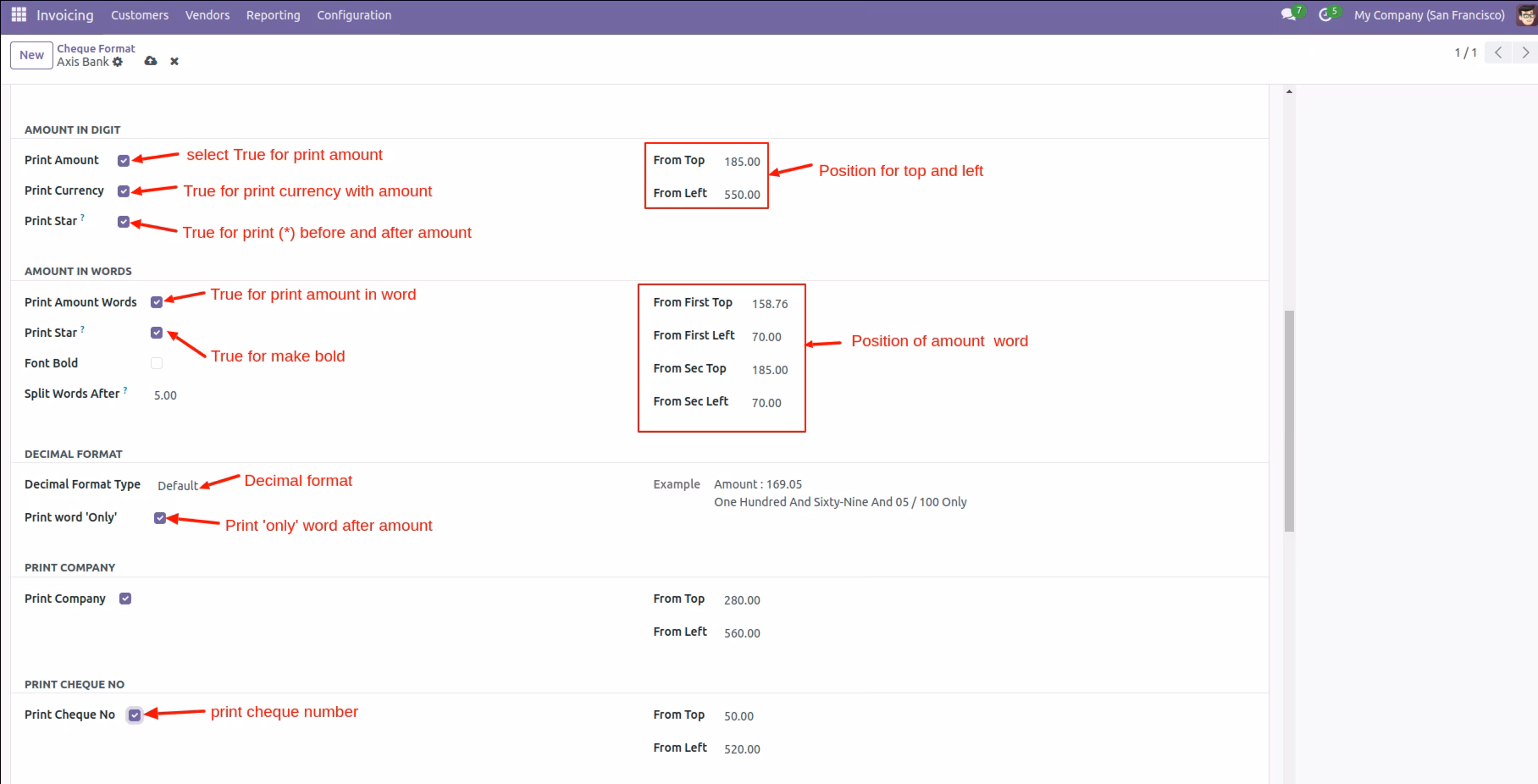Open the user avatar menu

coord(1526,14)
